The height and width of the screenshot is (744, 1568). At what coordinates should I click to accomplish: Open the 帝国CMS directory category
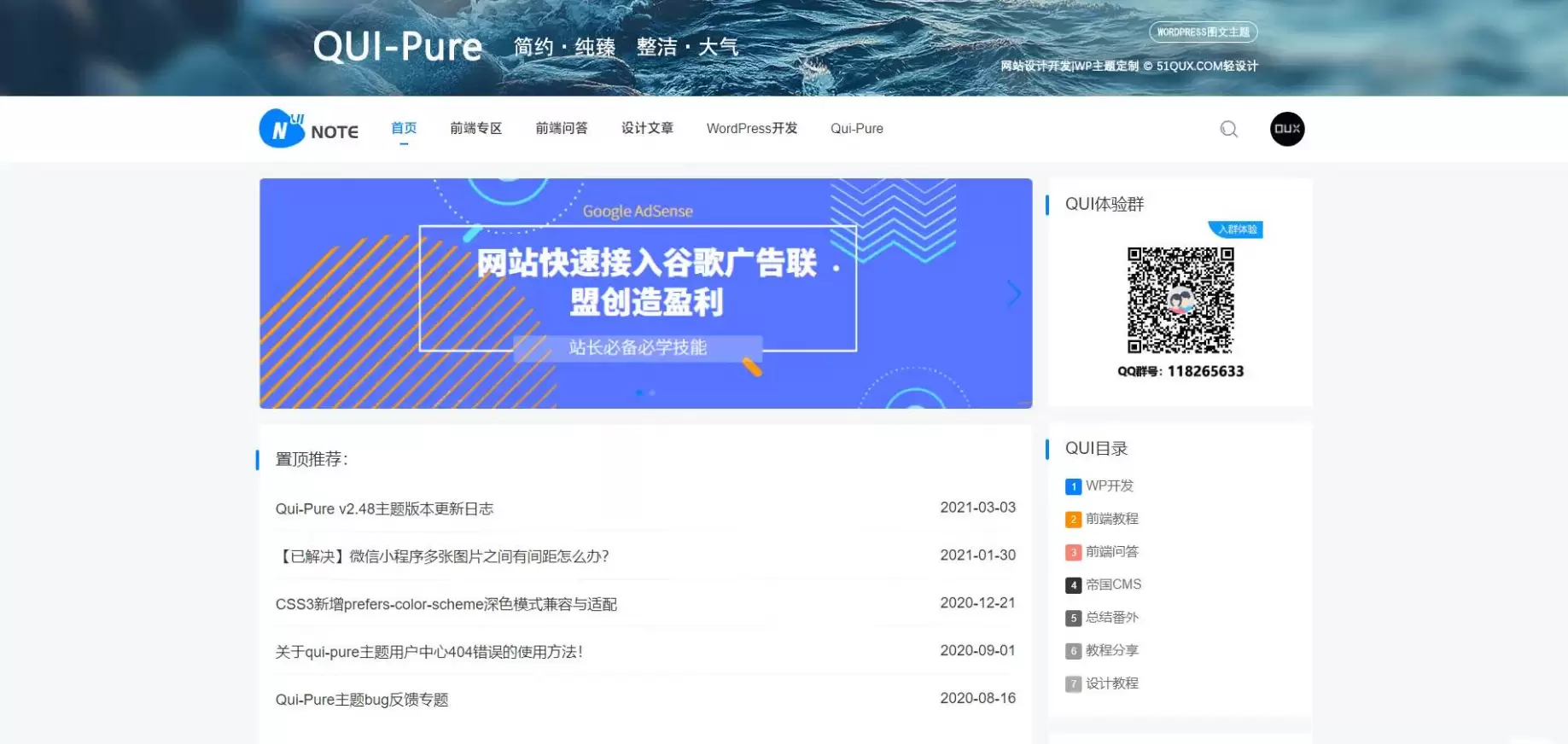(1114, 584)
